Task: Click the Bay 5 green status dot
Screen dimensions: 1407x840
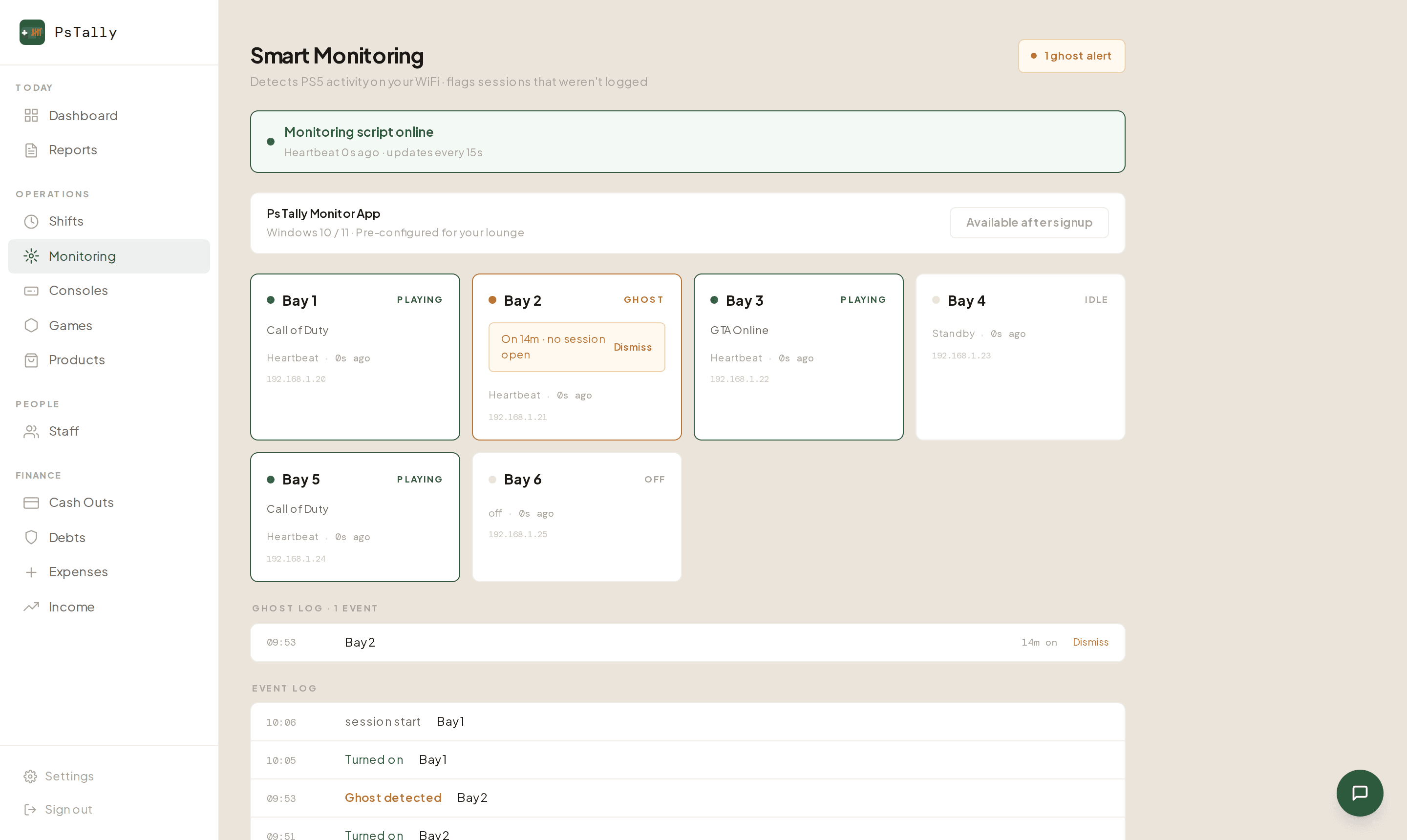Action: [x=271, y=480]
